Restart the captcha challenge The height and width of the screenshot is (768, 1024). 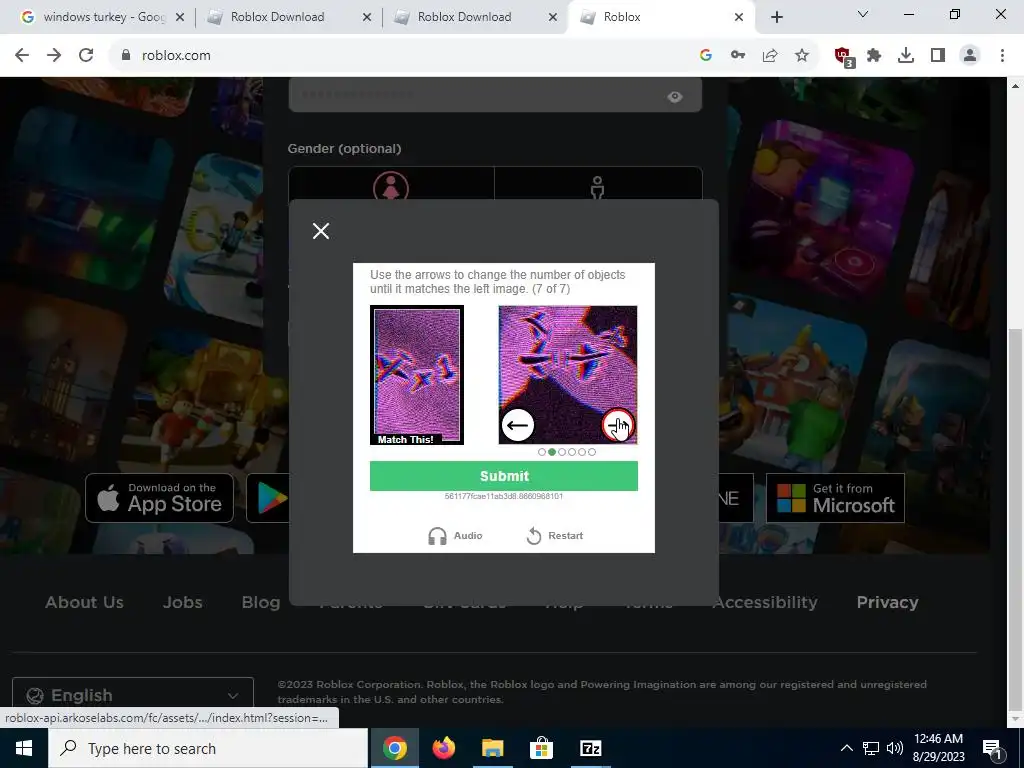pyautogui.click(x=554, y=536)
